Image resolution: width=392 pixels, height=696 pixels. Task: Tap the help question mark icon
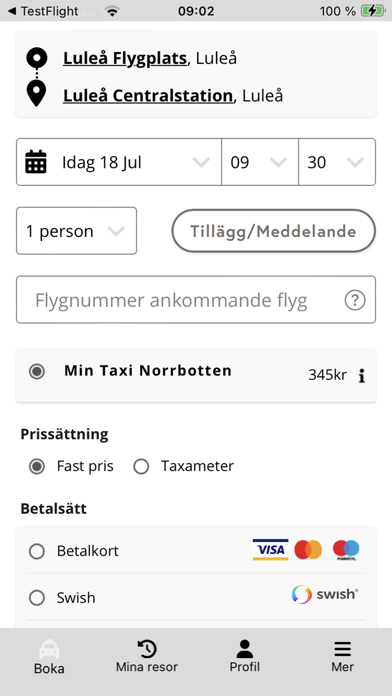pos(355,301)
